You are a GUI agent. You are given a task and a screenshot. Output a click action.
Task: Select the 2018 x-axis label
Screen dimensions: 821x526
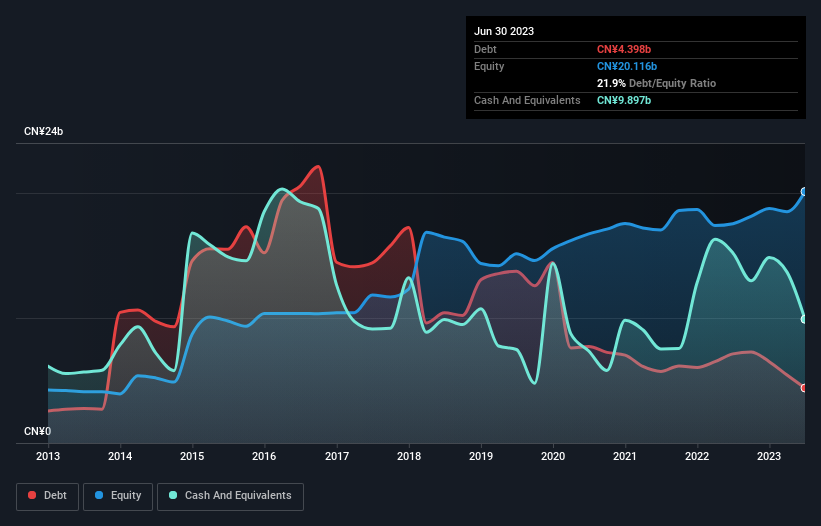point(409,456)
